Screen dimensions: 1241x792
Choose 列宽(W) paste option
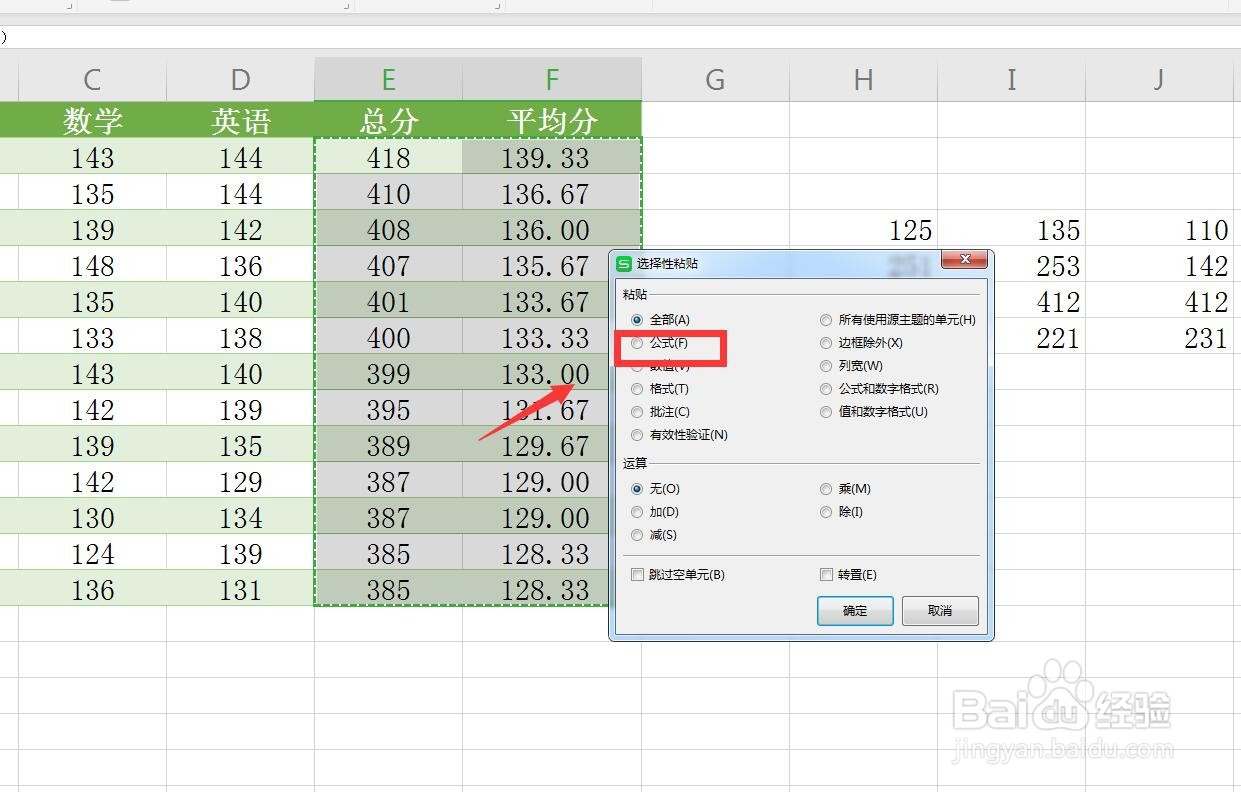pos(852,366)
